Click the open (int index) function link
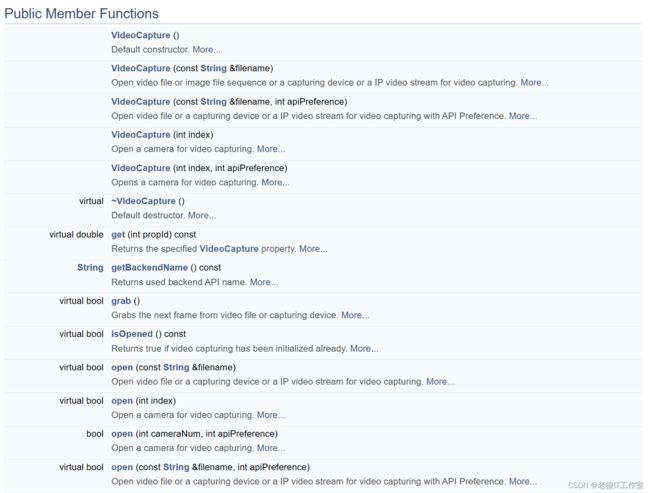The width and height of the screenshot is (650, 493). click(x=122, y=401)
